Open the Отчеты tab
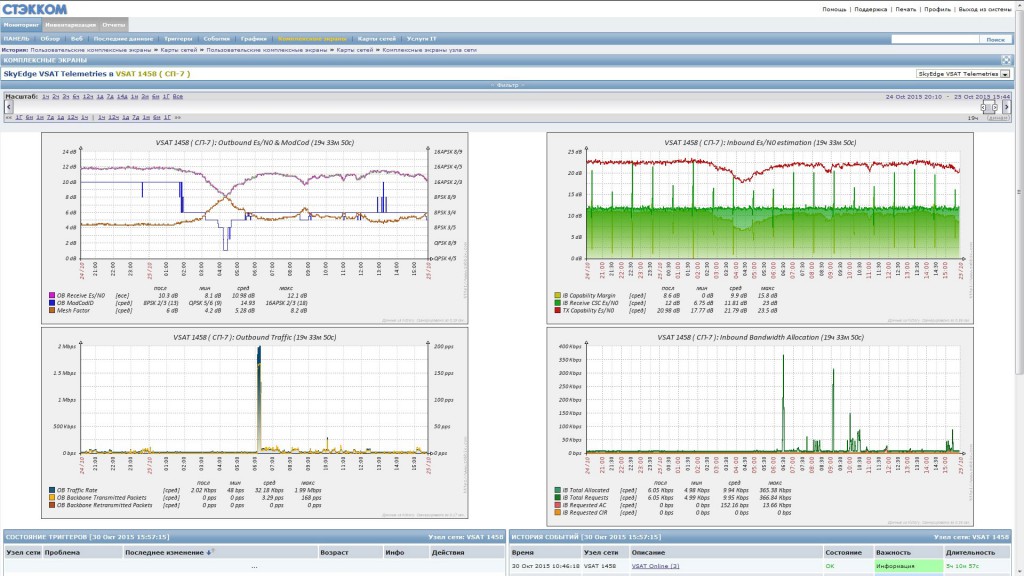The height and width of the screenshot is (576, 1024). pyautogui.click(x=114, y=25)
